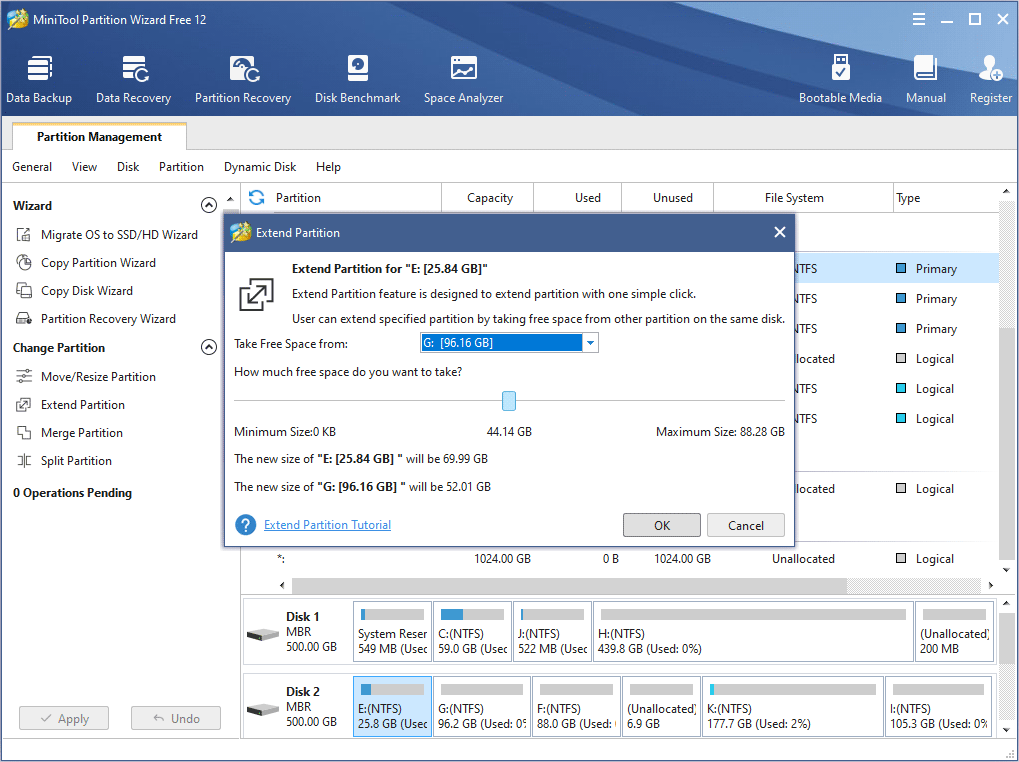Click the Extend Partition sidebar icon
This screenshot has width=1019, height=762.
tap(23, 405)
